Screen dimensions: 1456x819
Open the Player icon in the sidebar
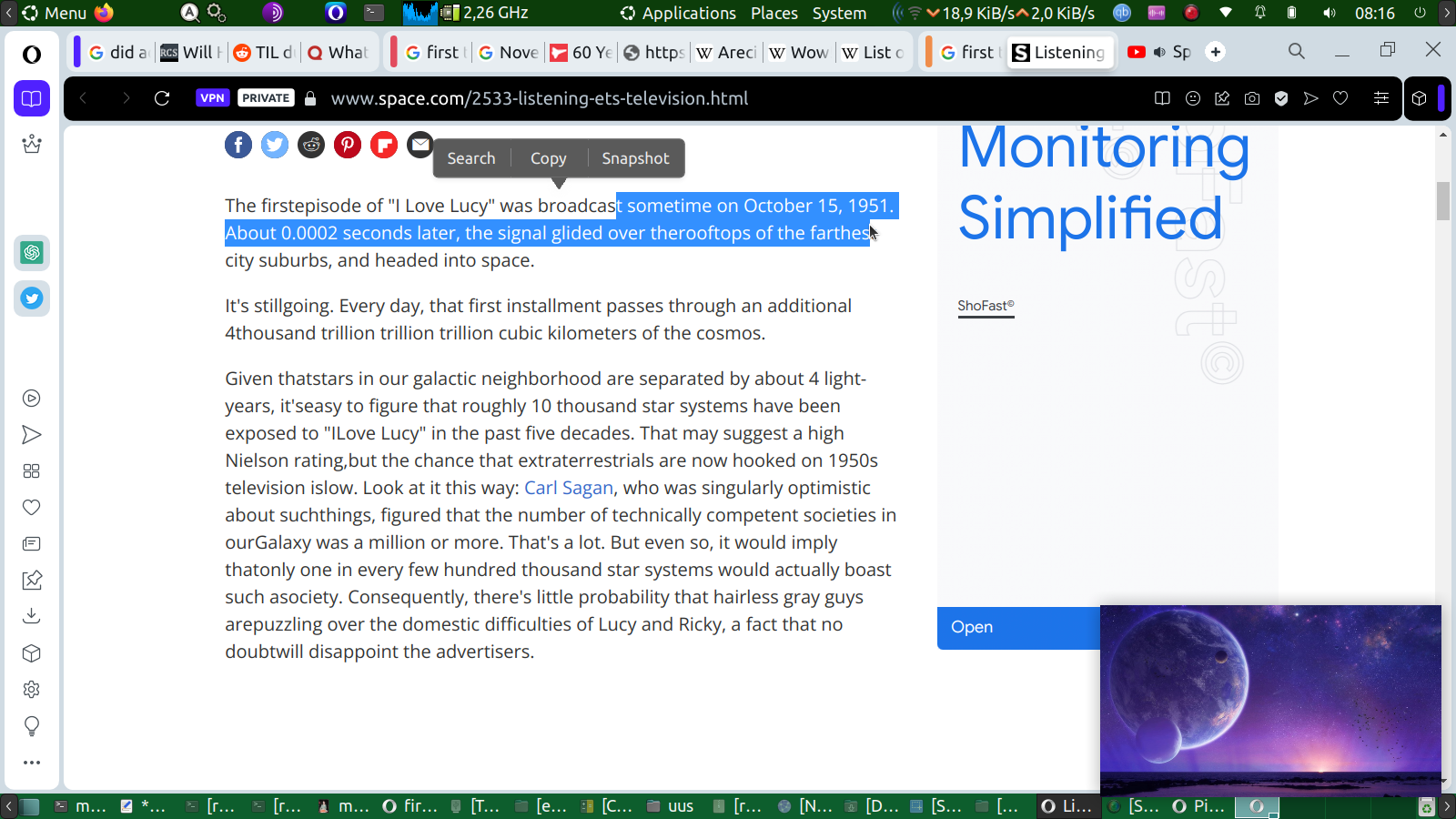click(32, 399)
